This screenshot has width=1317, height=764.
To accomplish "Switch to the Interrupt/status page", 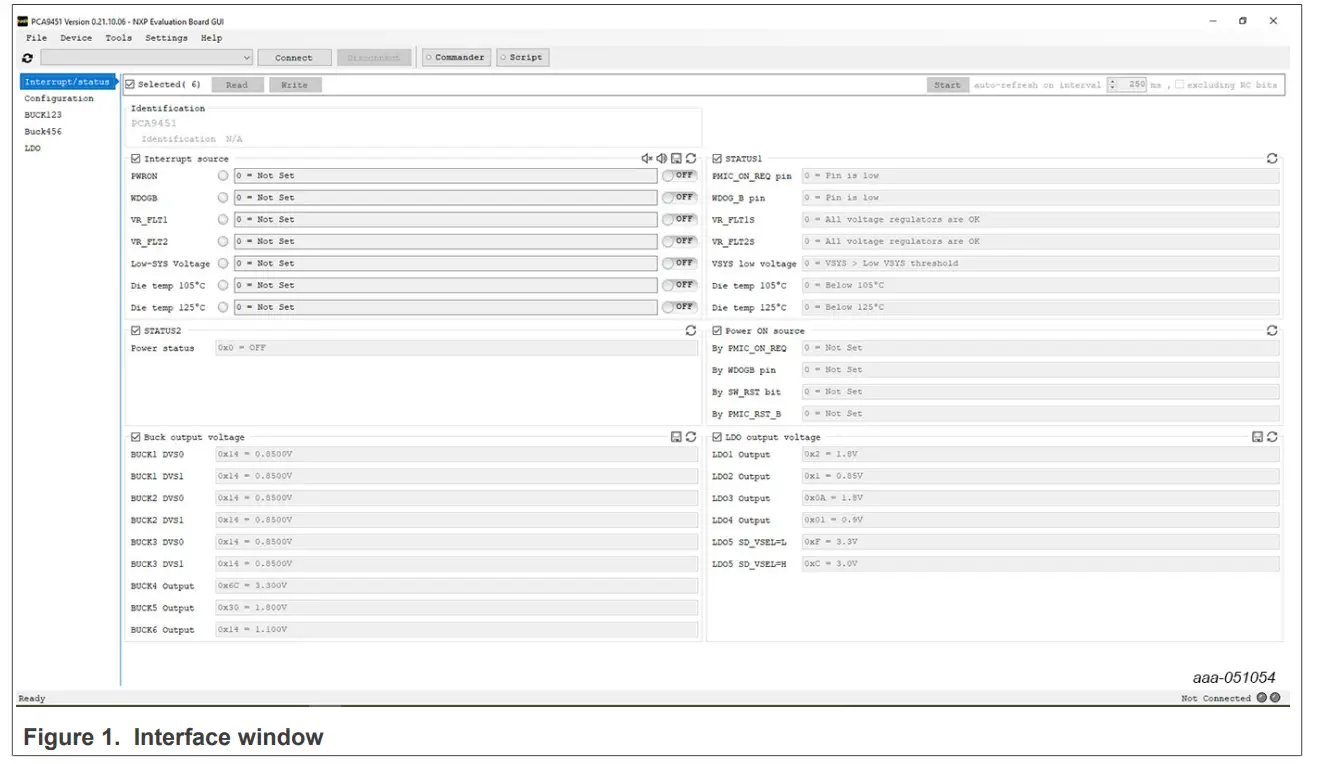I will 66,82.
